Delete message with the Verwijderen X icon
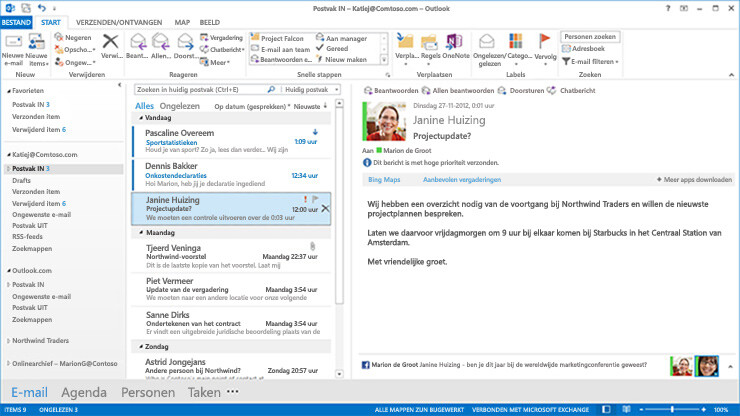Screen dimensions: 740x416 coord(110,41)
